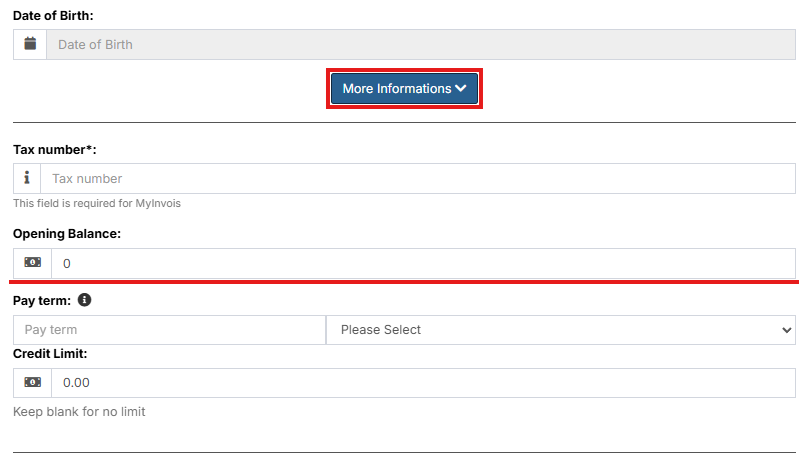Click the Opening Balance label
This screenshot has width=808, height=456.
click(67, 233)
